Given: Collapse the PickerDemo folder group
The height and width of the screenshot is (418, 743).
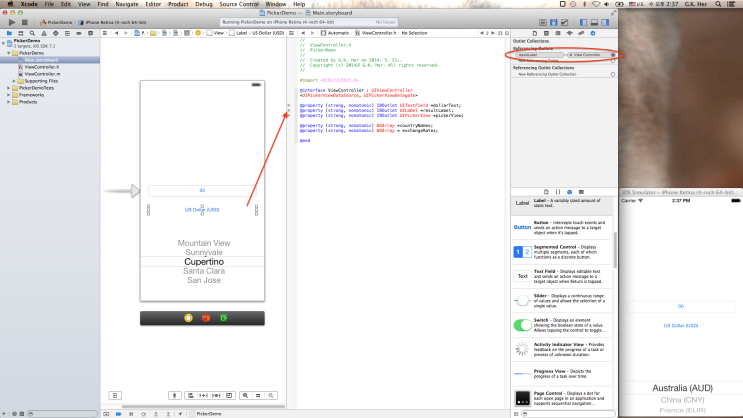Looking at the screenshot, I should pos(9,53).
